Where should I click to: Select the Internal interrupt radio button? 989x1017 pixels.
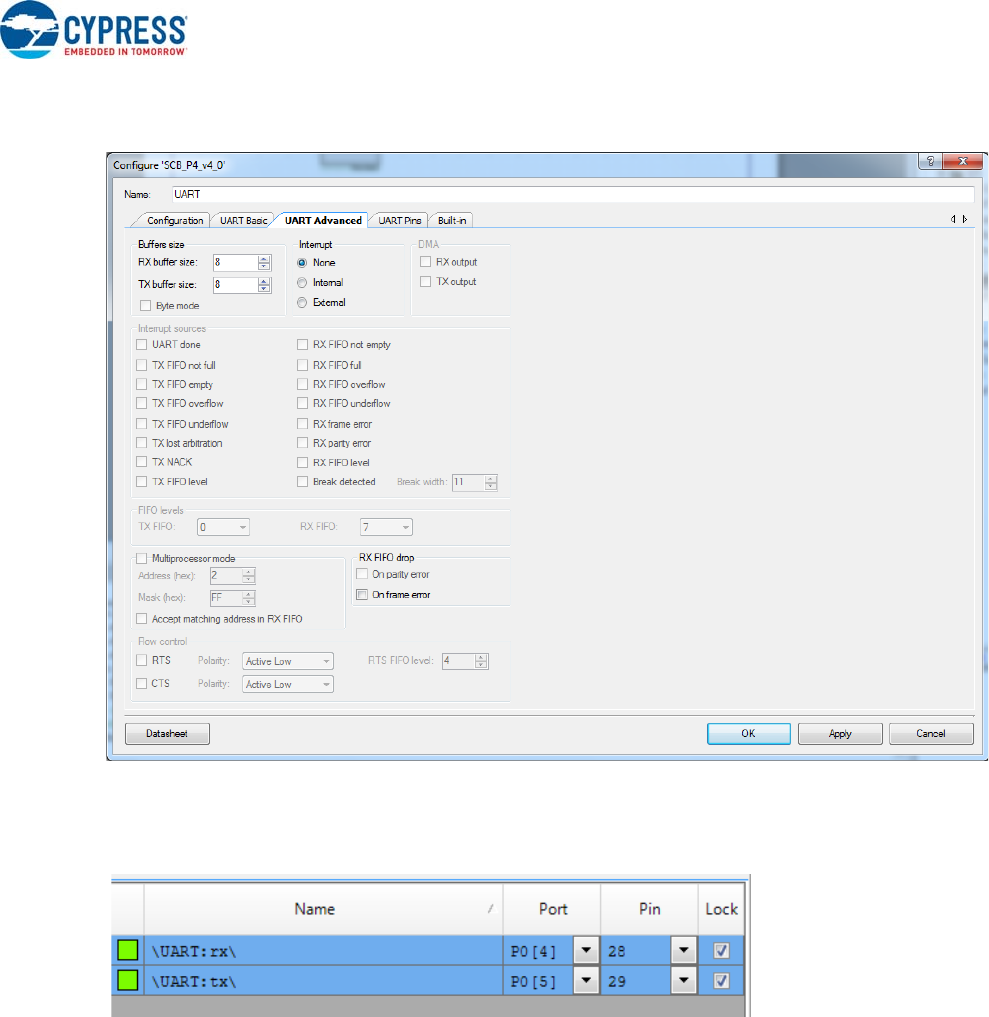click(x=302, y=283)
